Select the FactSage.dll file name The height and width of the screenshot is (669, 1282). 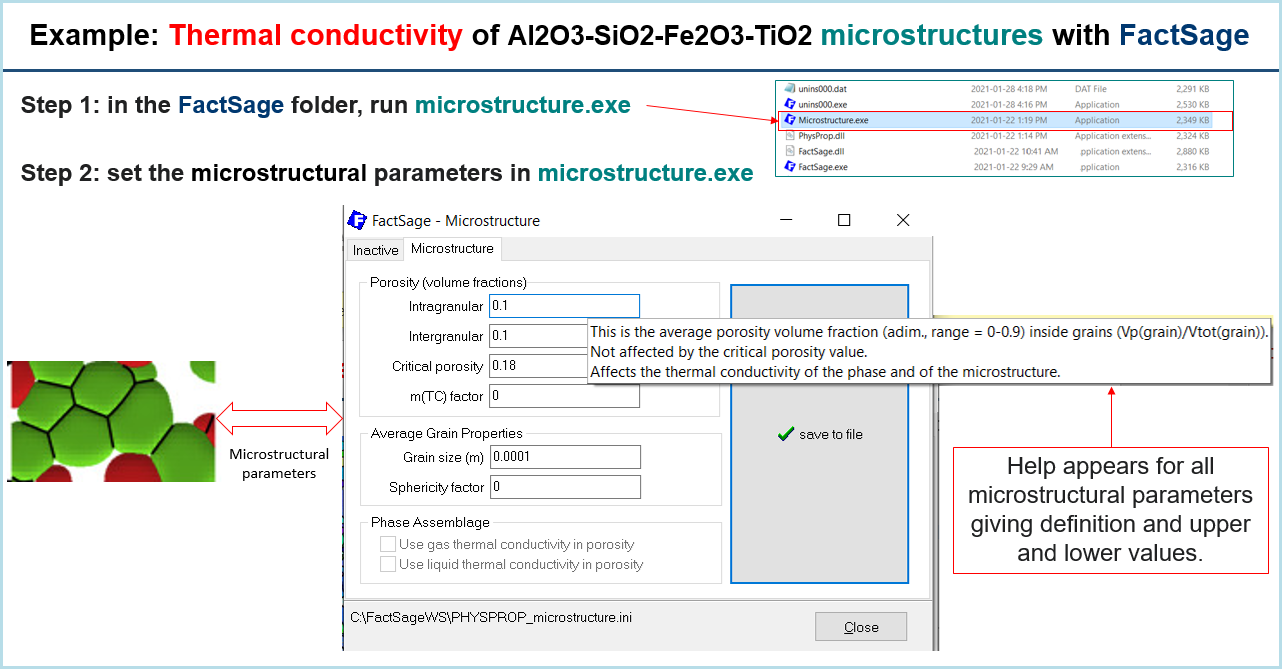[822, 151]
